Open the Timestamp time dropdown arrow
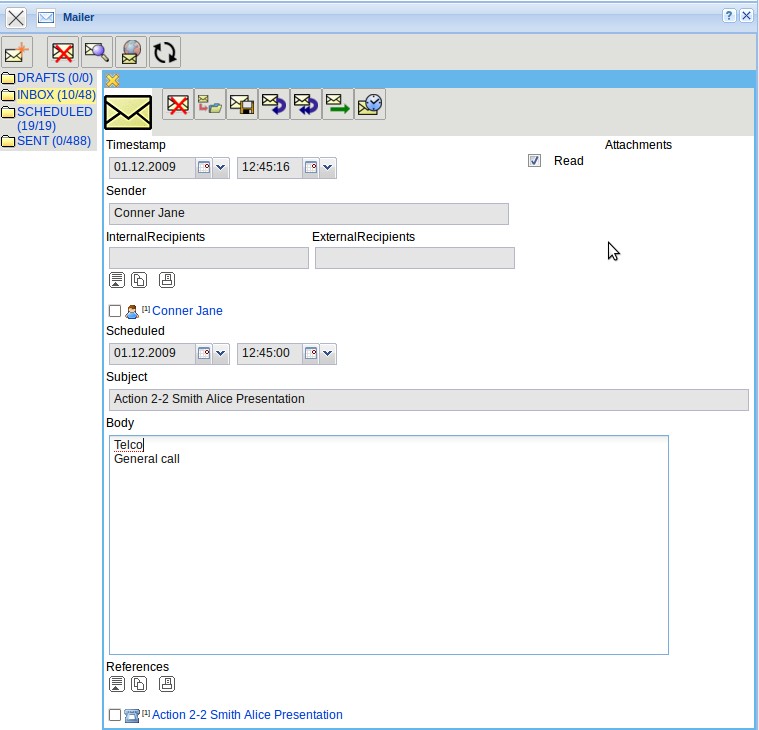Viewport: 759px width, 730px height. pos(327,168)
